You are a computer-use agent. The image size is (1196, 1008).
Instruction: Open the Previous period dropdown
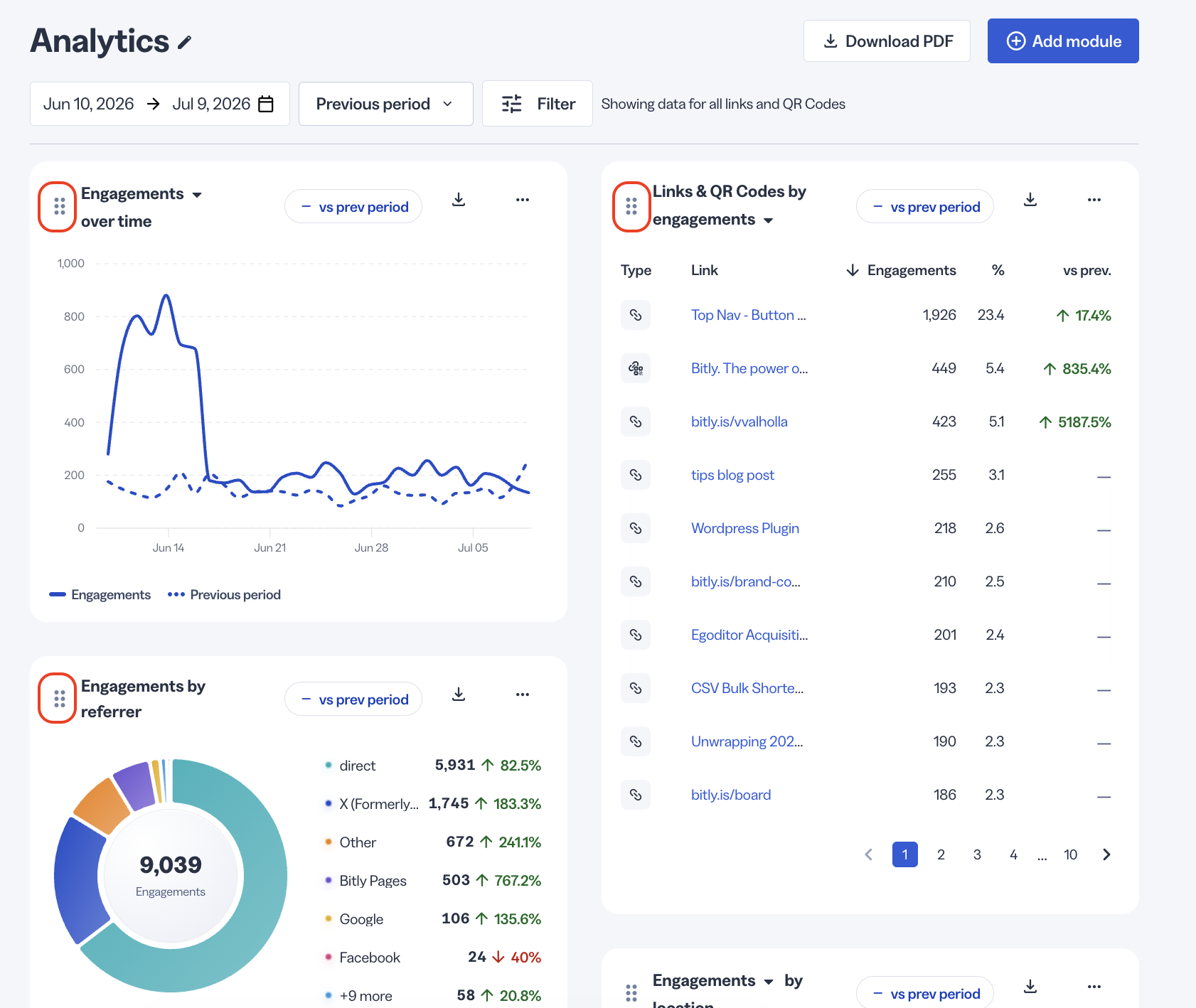coord(386,104)
